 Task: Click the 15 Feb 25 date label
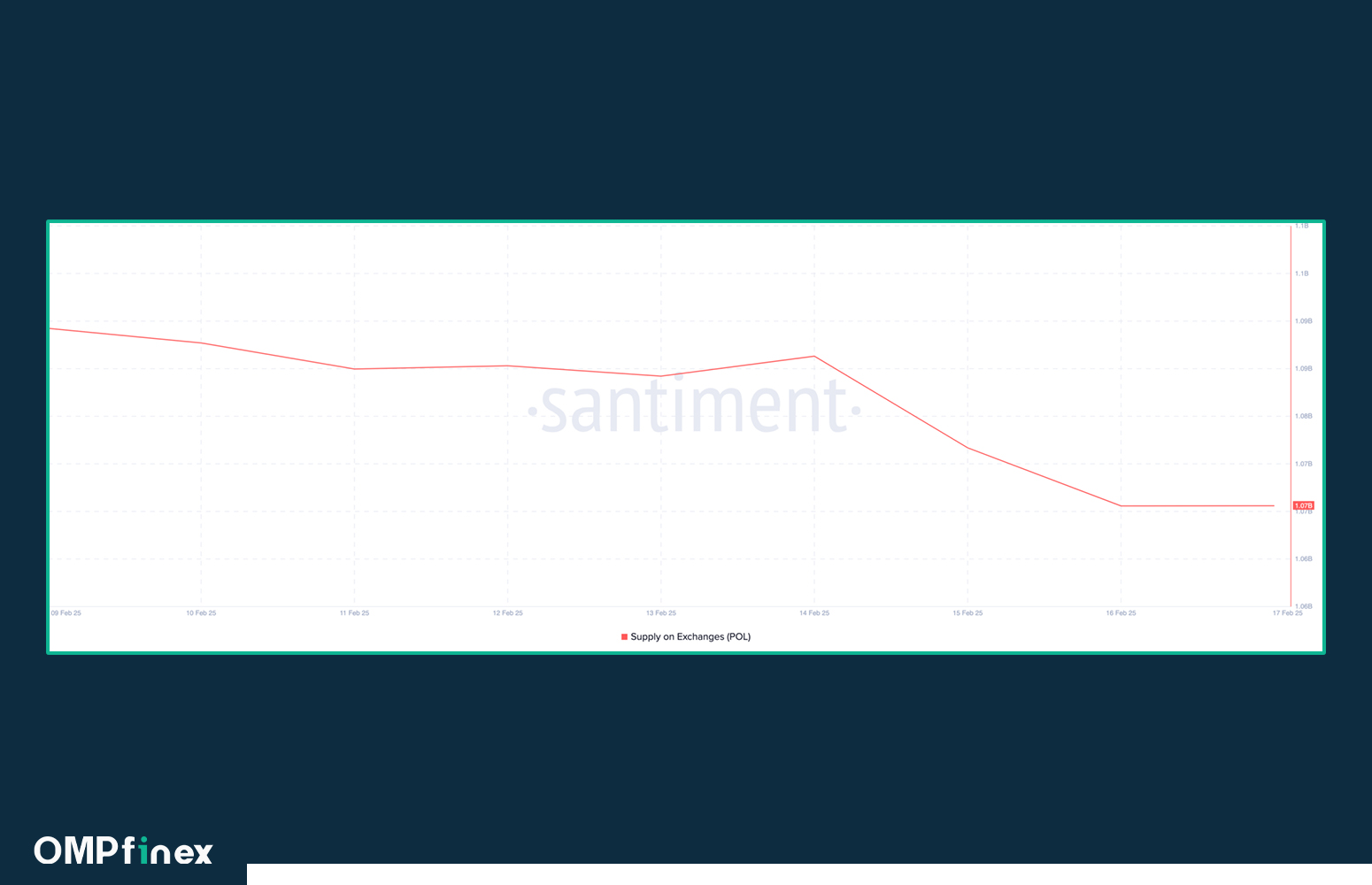click(x=967, y=613)
